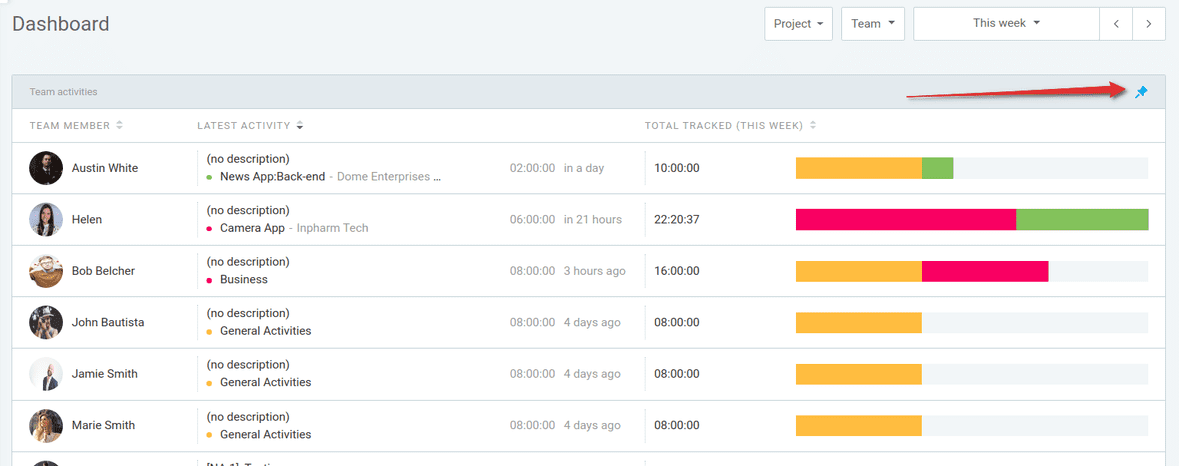The image size is (1179, 466).
Task: Click Bob Belcher's avatar
Action: (x=46, y=271)
